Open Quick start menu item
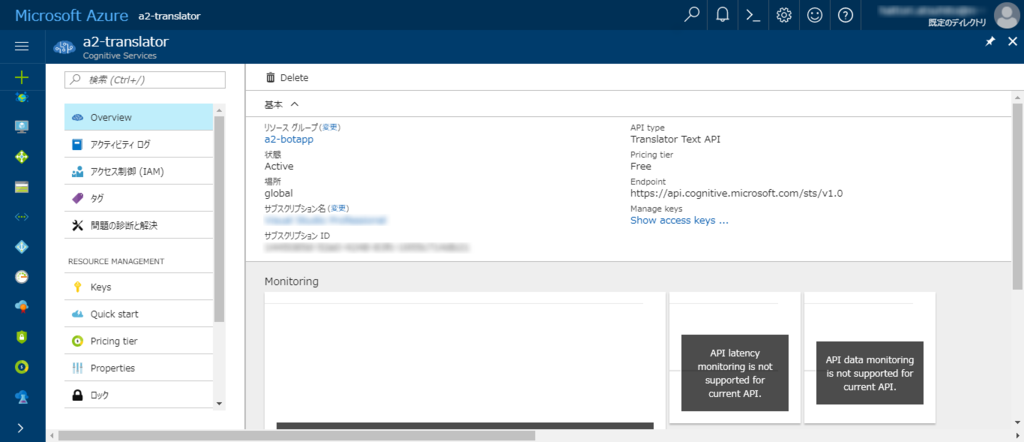1024x442 pixels. point(138,314)
